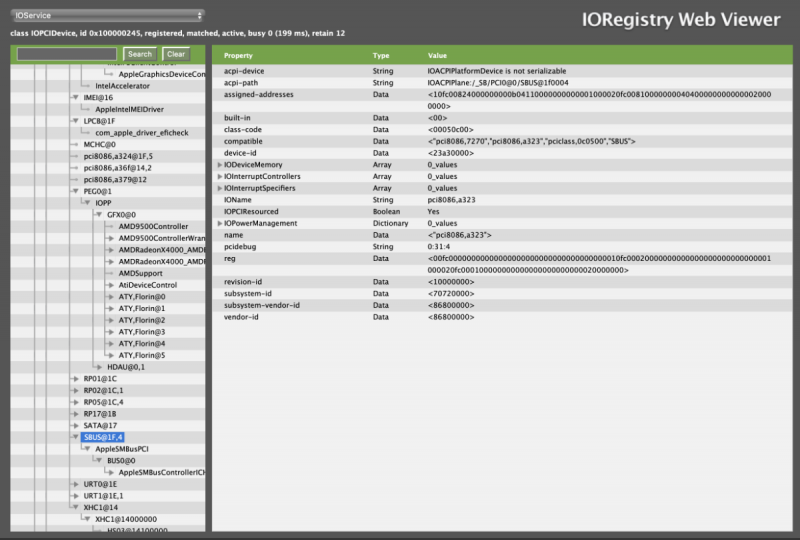Select the AtiDeviceControl tree item

(148, 285)
